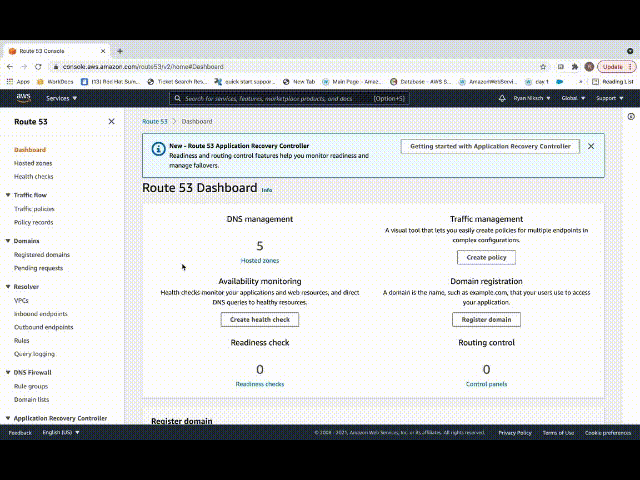Open Policy records in the sidebar
Viewport: 640px width, 480px height.
pyautogui.click(x=33, y=222)
